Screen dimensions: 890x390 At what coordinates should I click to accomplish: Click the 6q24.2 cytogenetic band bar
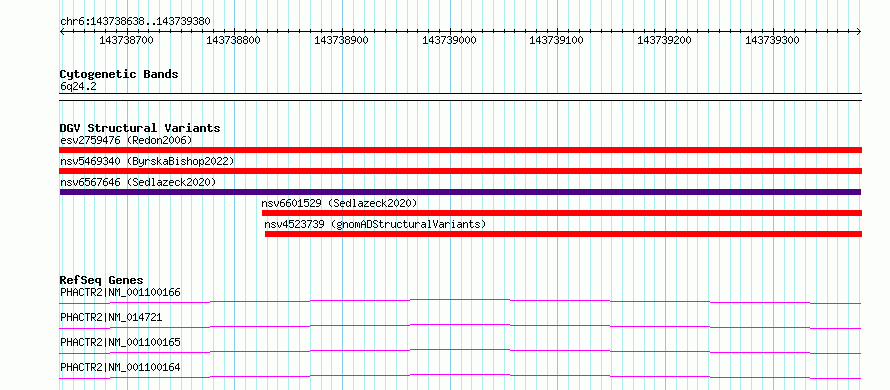coord(461,97)
